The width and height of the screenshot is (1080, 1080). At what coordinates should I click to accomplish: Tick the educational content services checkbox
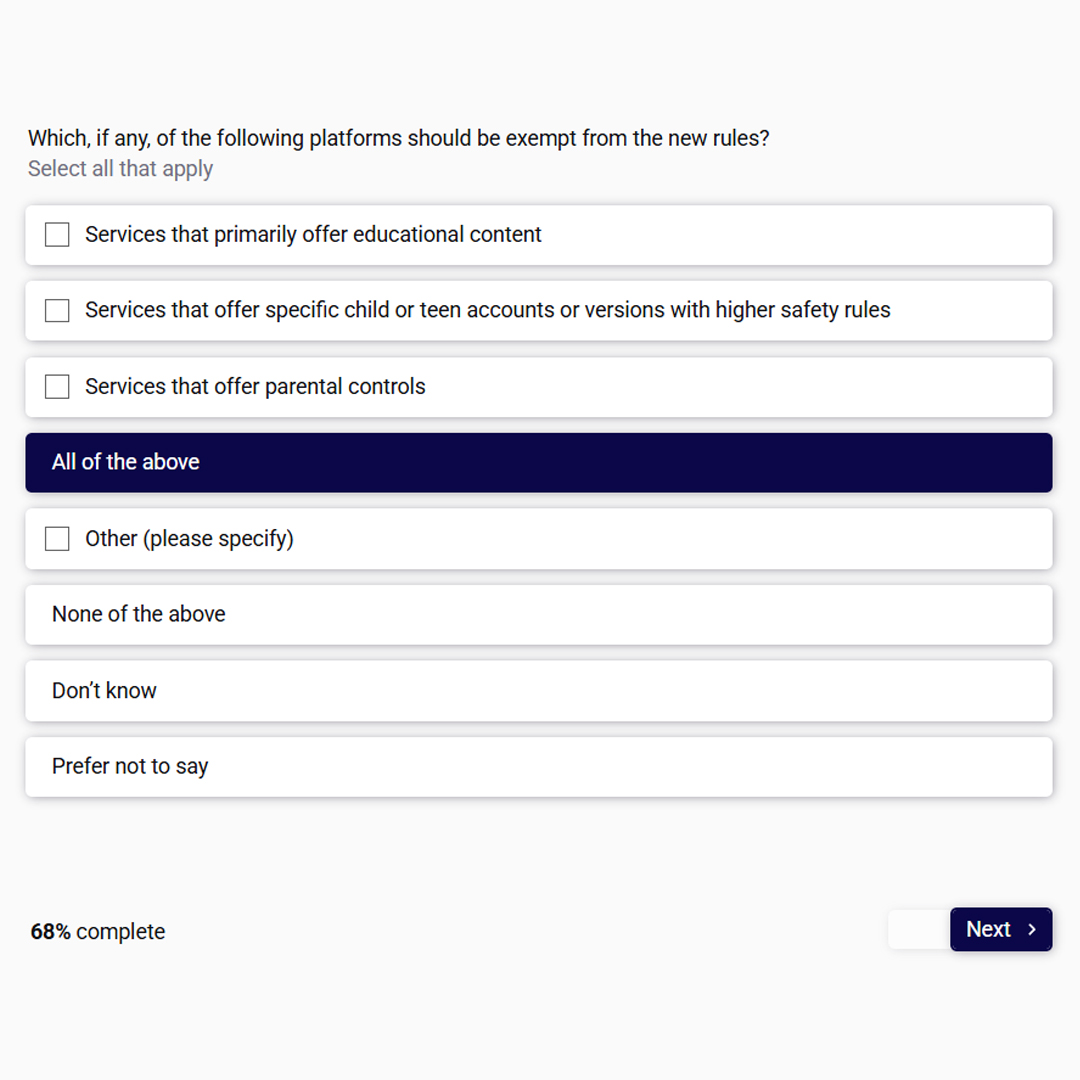[x=56, y=234]
